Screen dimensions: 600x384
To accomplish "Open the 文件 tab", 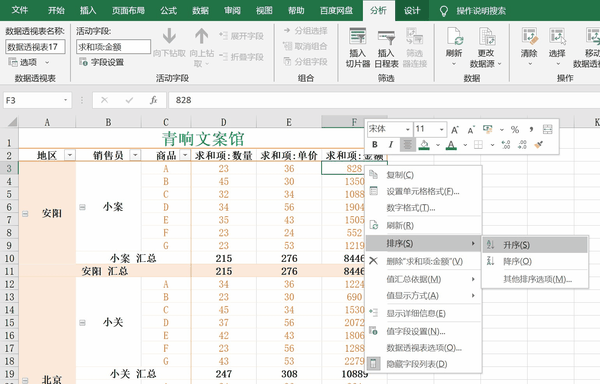I will 20,10.
